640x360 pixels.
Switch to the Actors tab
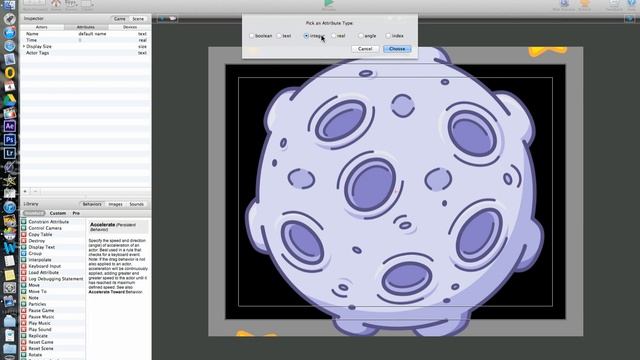point(42,27)
